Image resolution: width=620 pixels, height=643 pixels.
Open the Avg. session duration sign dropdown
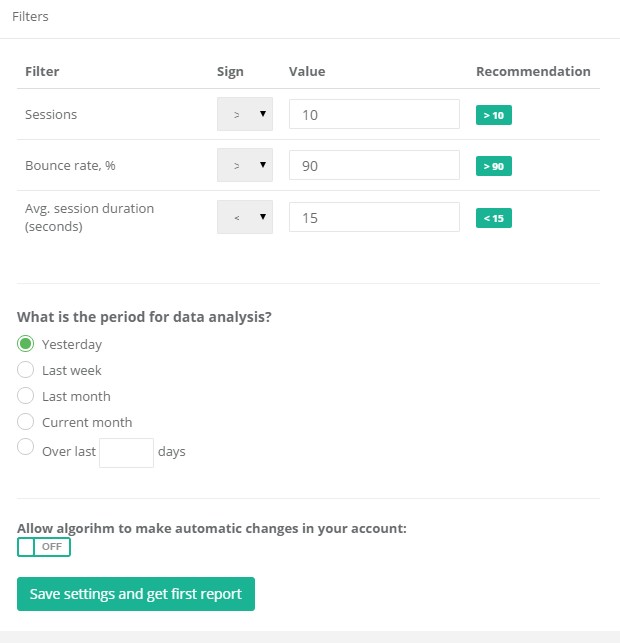point(245,217)
